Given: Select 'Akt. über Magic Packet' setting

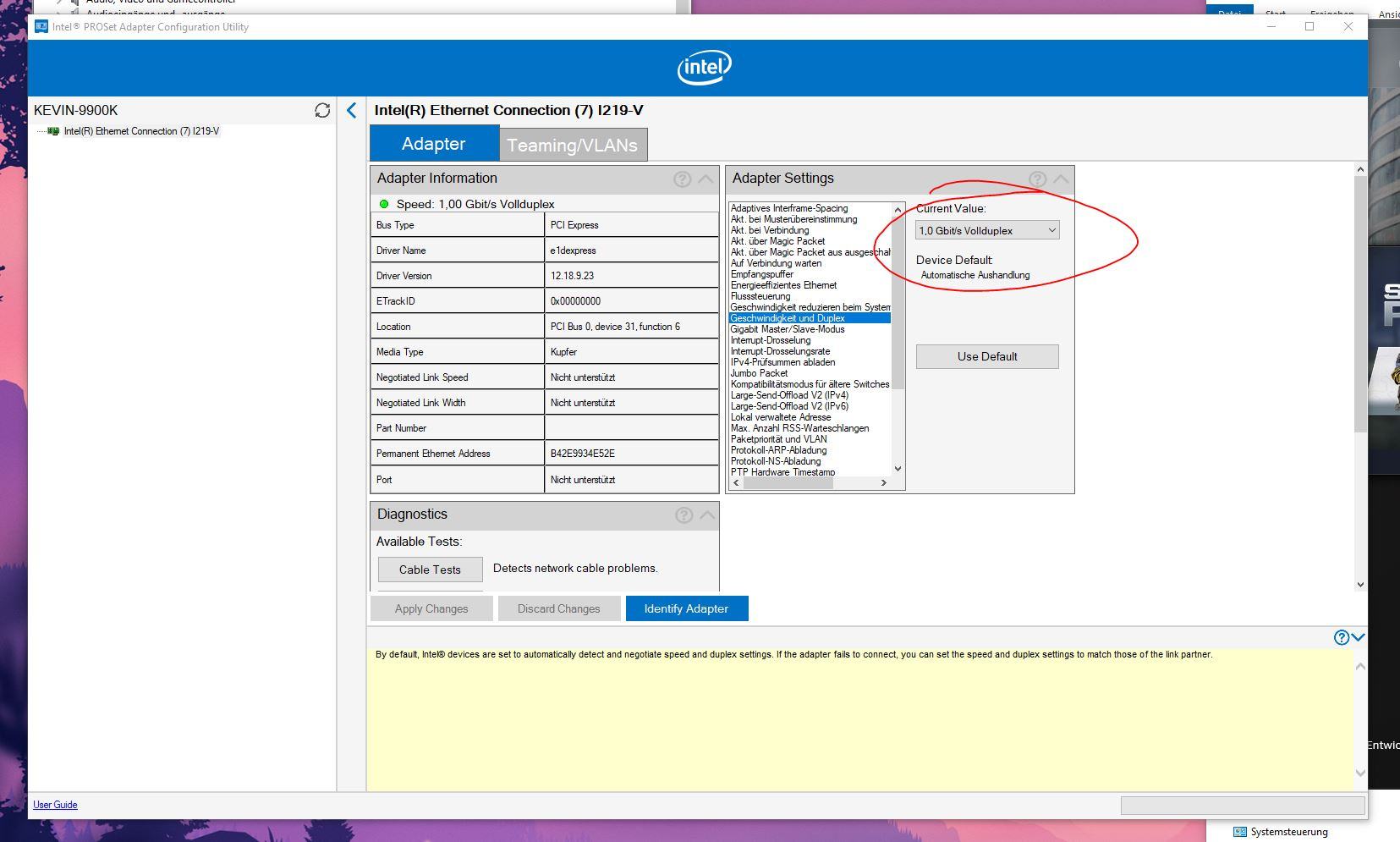Looking at the screenshot, I should (810, 241).
